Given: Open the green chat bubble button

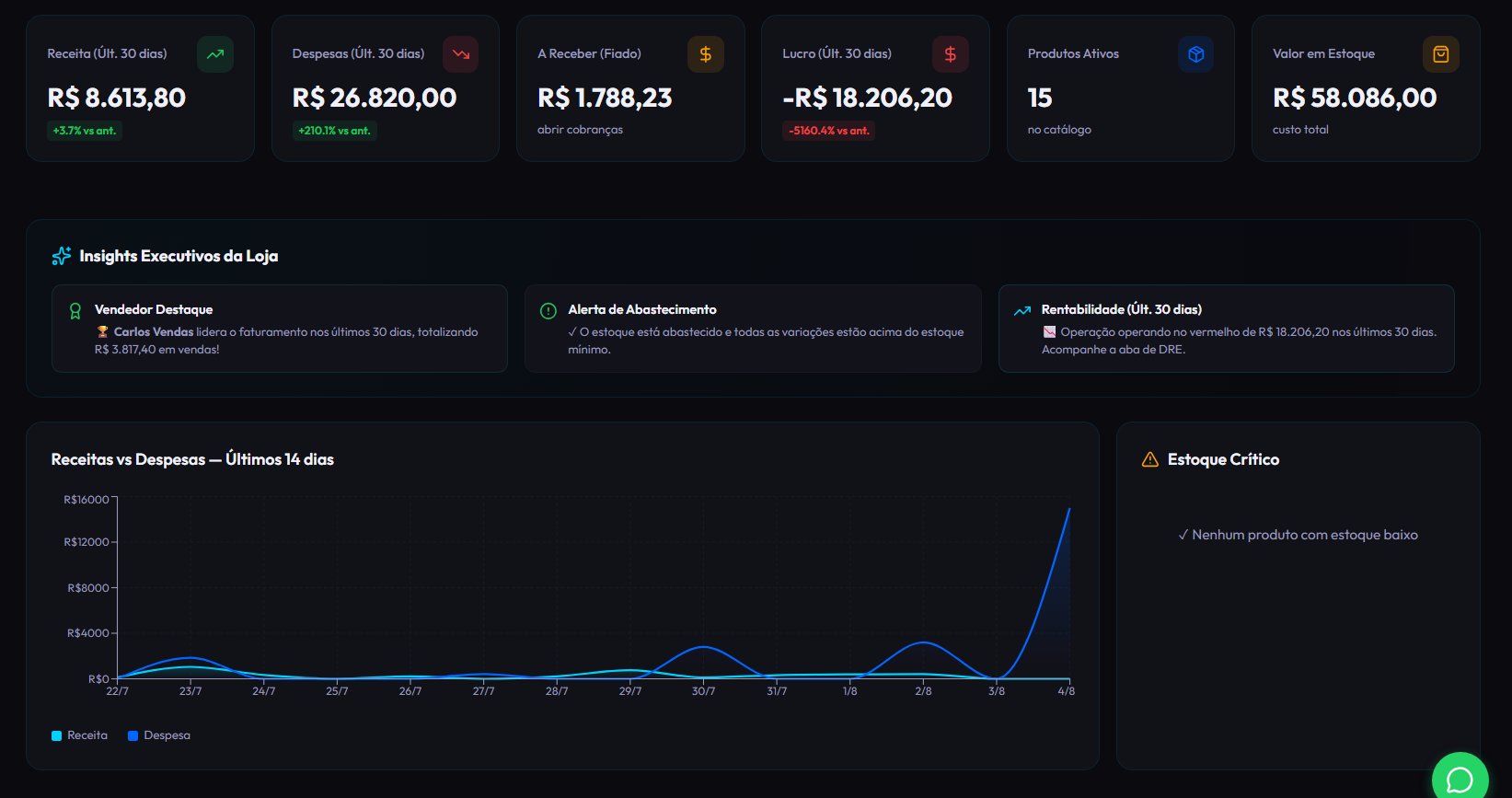Looking at the screenshot, I should (x=1460, y=780).
